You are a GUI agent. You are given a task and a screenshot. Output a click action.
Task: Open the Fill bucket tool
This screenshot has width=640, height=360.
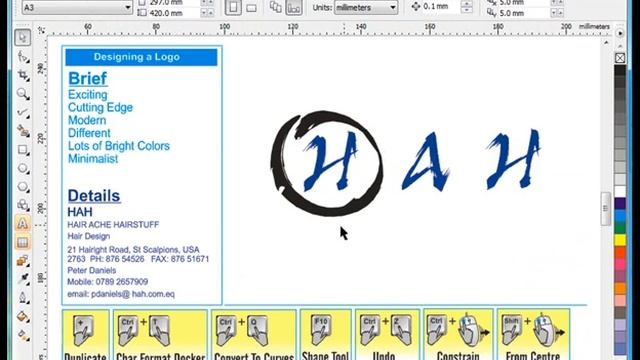coord(23,316)
